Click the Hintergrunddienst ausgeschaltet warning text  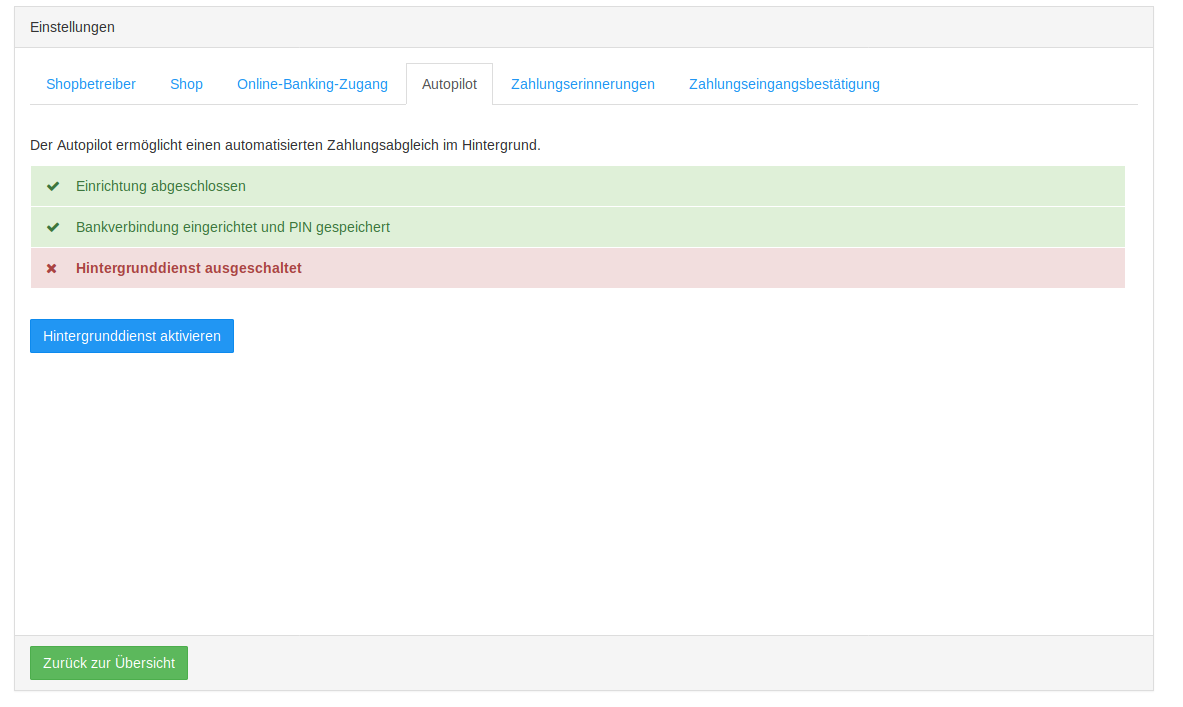click(189, 268)
